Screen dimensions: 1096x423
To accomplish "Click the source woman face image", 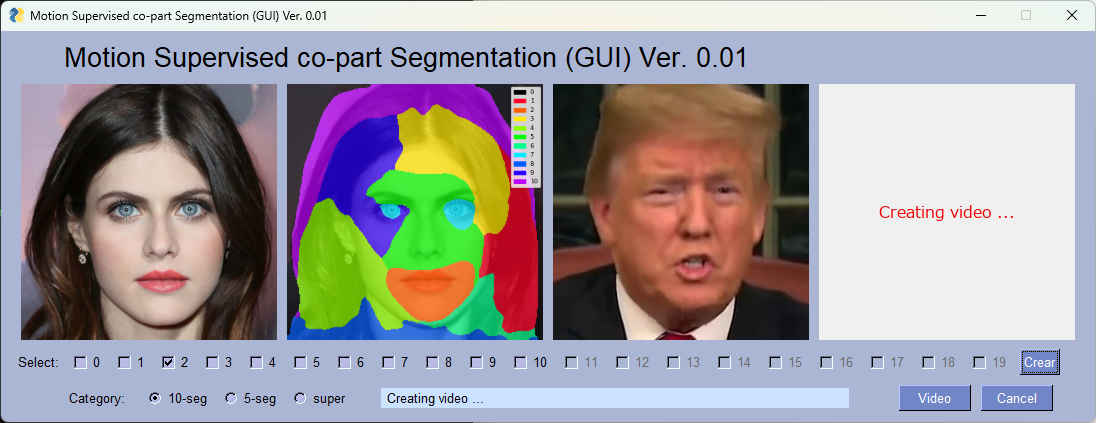I will point(149,212).
